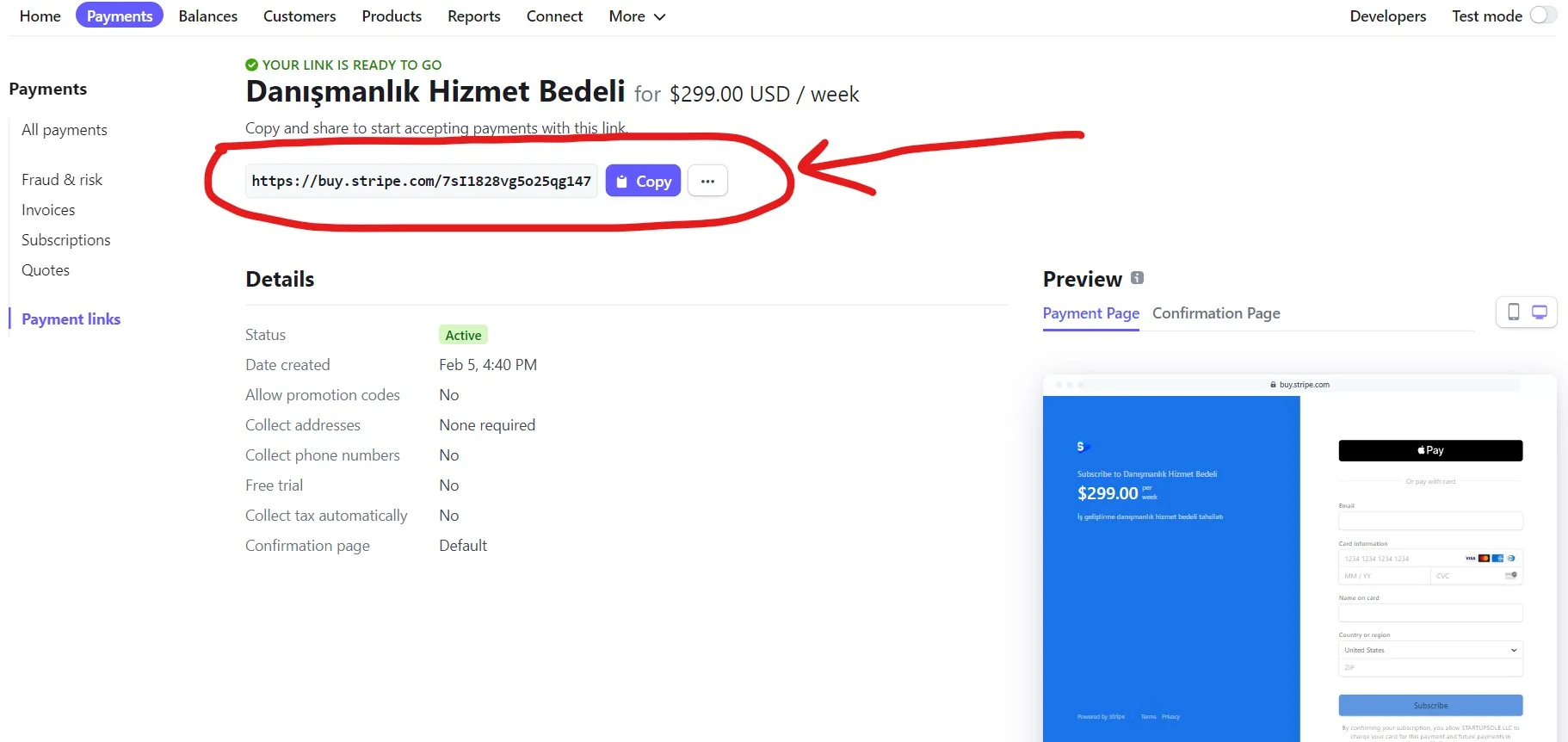Viewport: 1568px width, 742px height.
Task: Click the Preview info icon
Action: point(1137,278)
